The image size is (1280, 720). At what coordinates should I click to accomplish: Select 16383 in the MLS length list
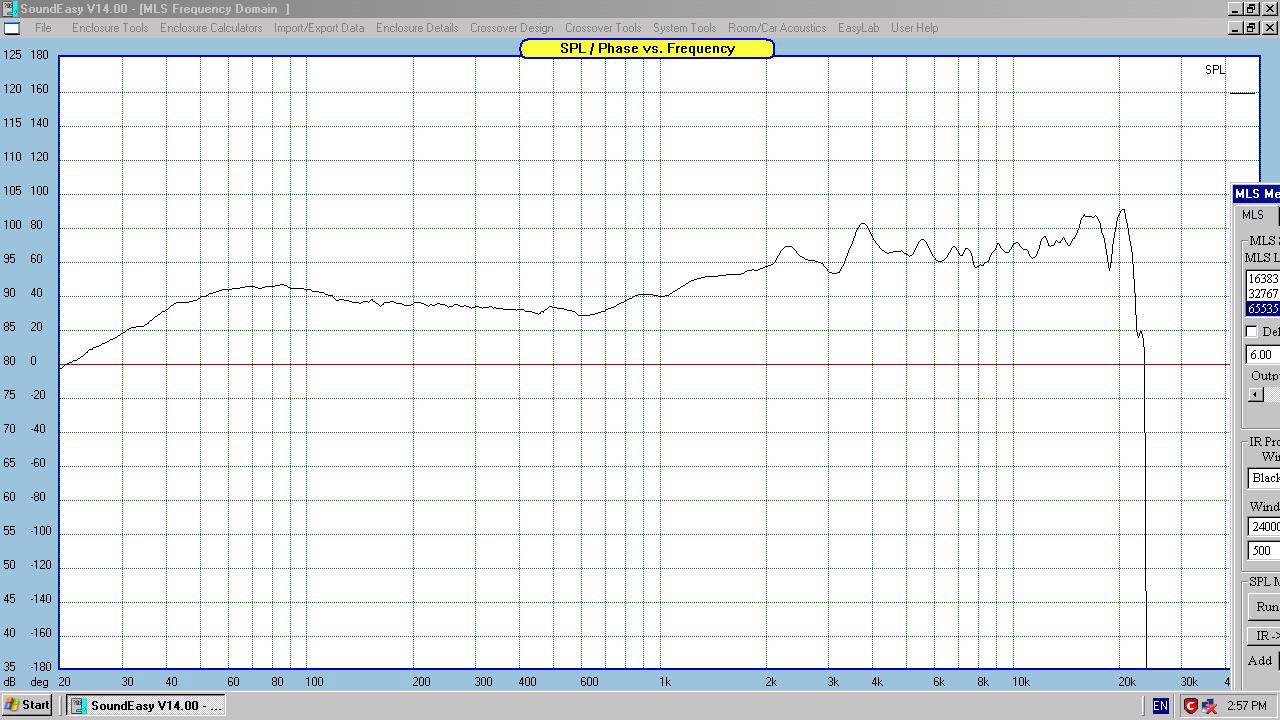(x=1263, y=279)
